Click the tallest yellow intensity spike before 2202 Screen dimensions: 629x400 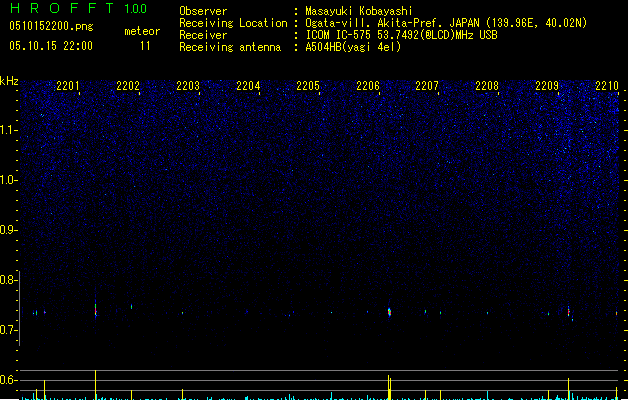point(95,385)
